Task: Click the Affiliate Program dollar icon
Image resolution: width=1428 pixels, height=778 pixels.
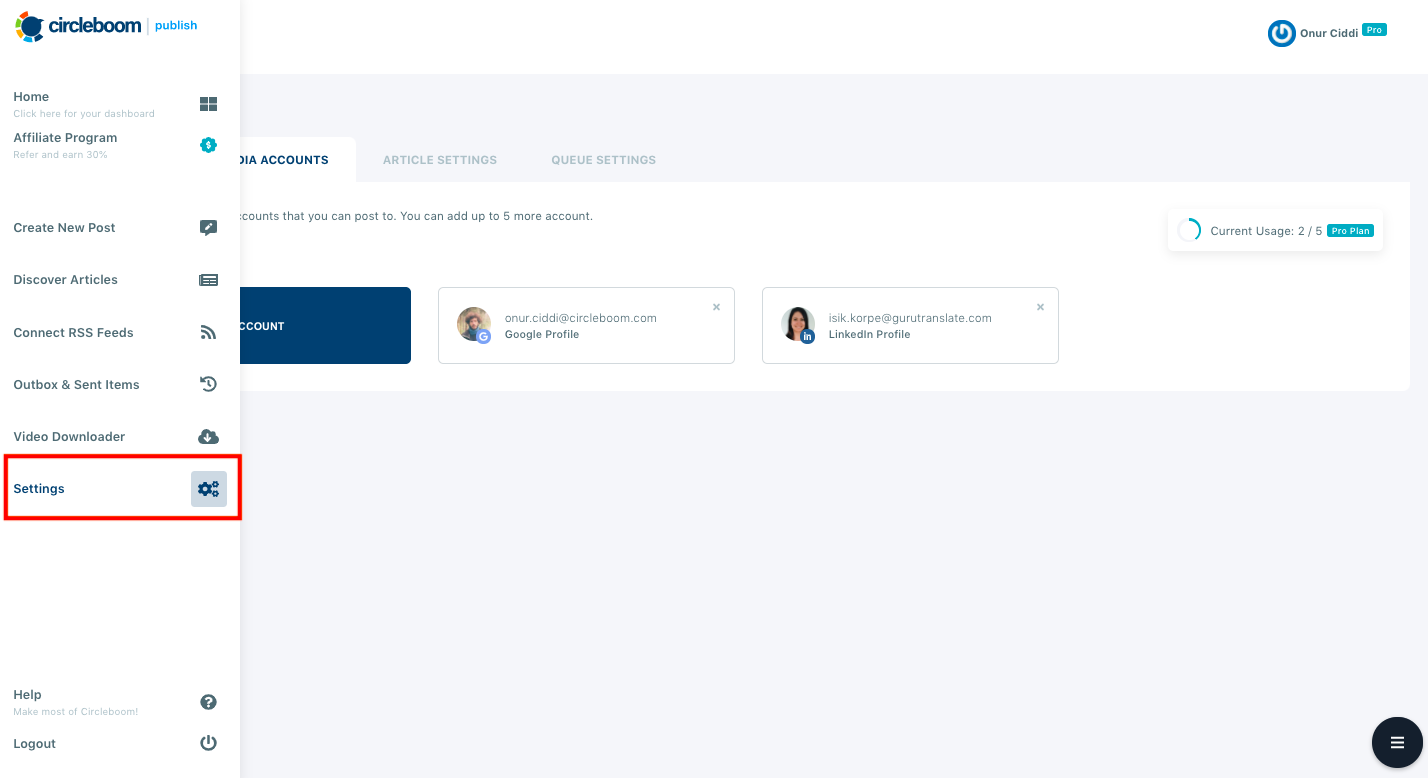Action: pyautogui.click(x=208, y=145)
